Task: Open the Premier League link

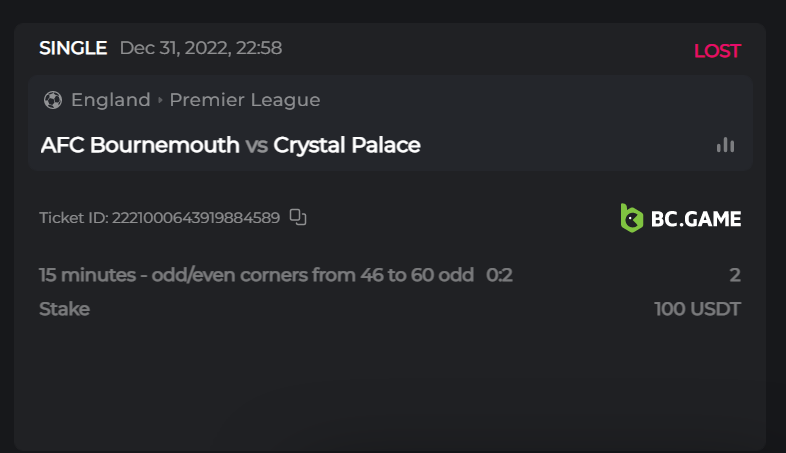Action: [x=245, y=100]
